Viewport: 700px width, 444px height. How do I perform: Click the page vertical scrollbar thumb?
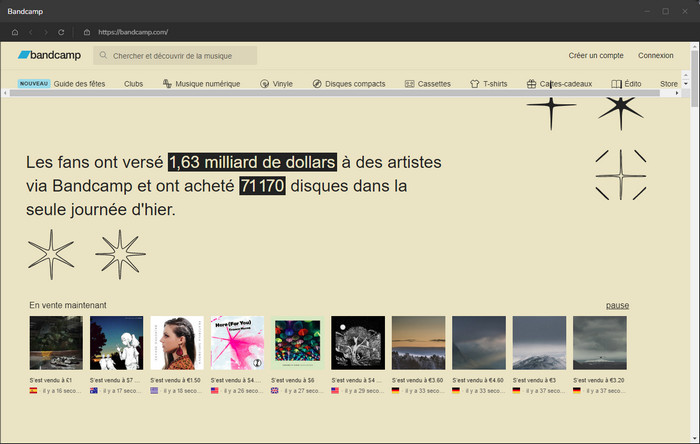[x=694, y=79]
